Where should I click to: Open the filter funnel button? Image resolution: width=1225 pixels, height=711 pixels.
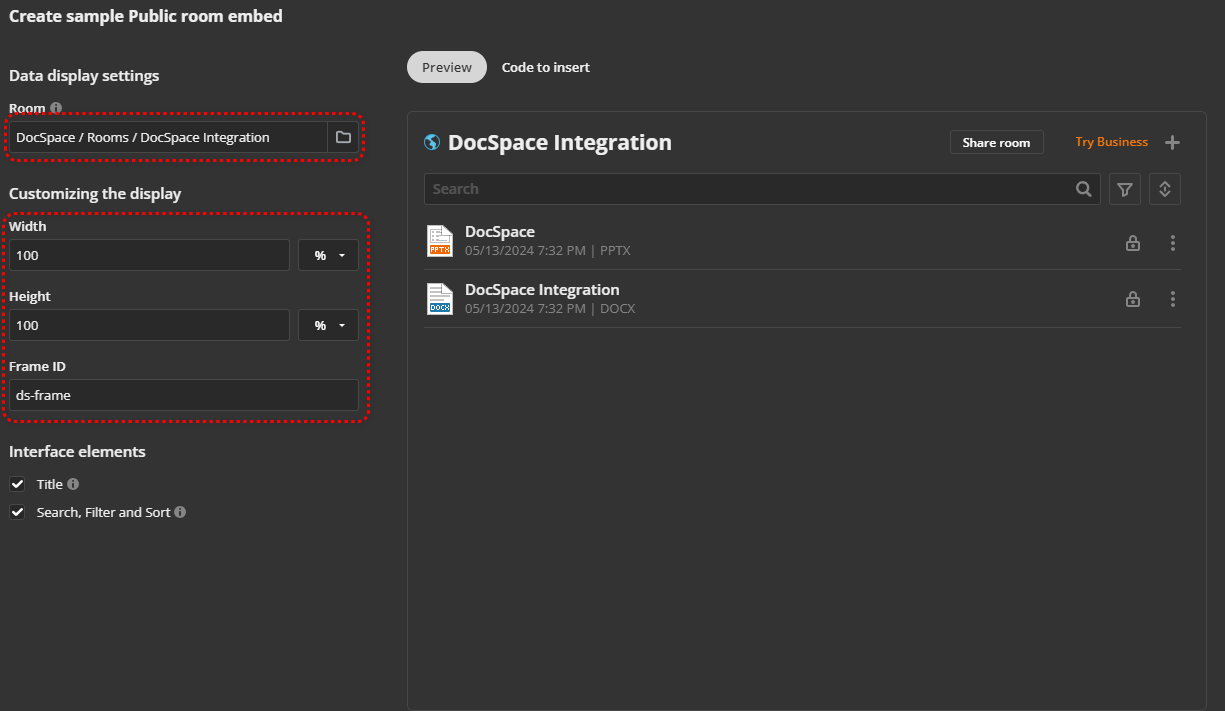1125,189
